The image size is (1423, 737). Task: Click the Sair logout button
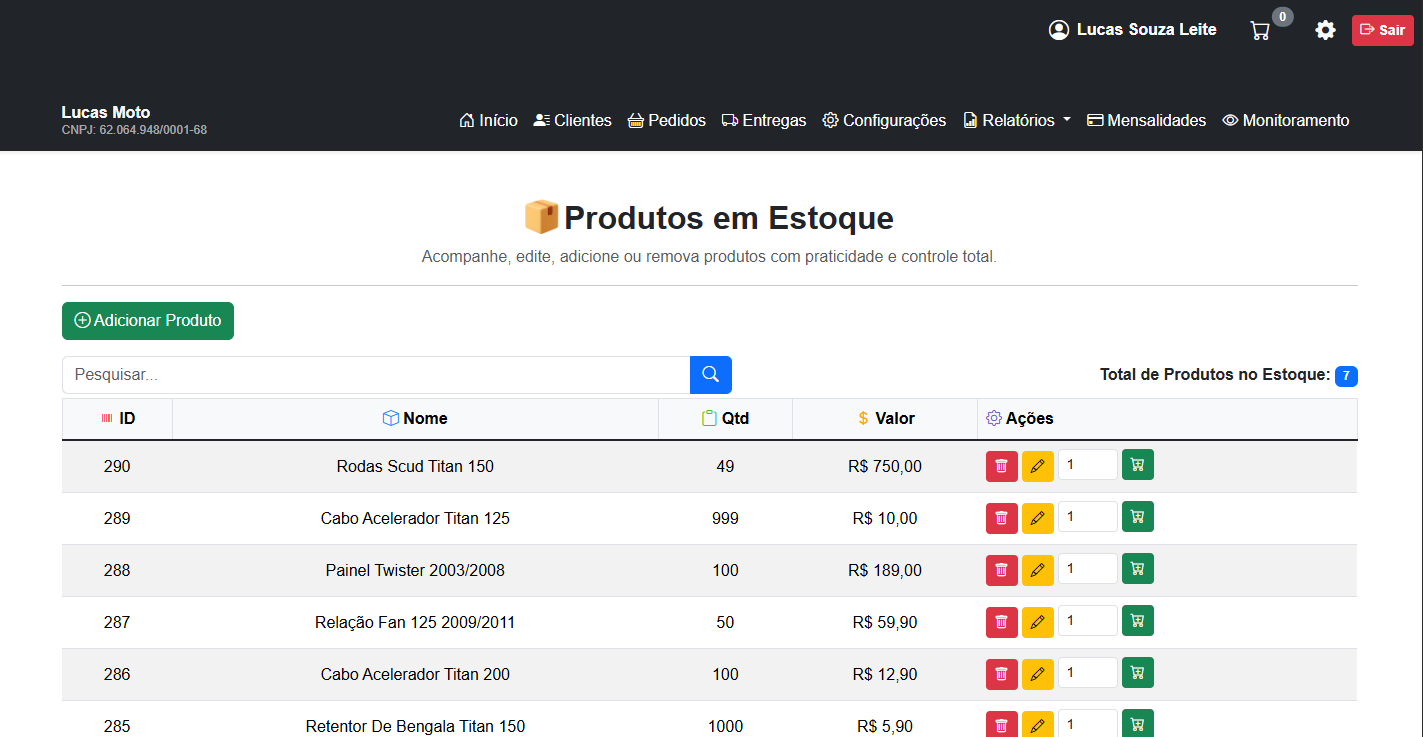coord(1382,30)
